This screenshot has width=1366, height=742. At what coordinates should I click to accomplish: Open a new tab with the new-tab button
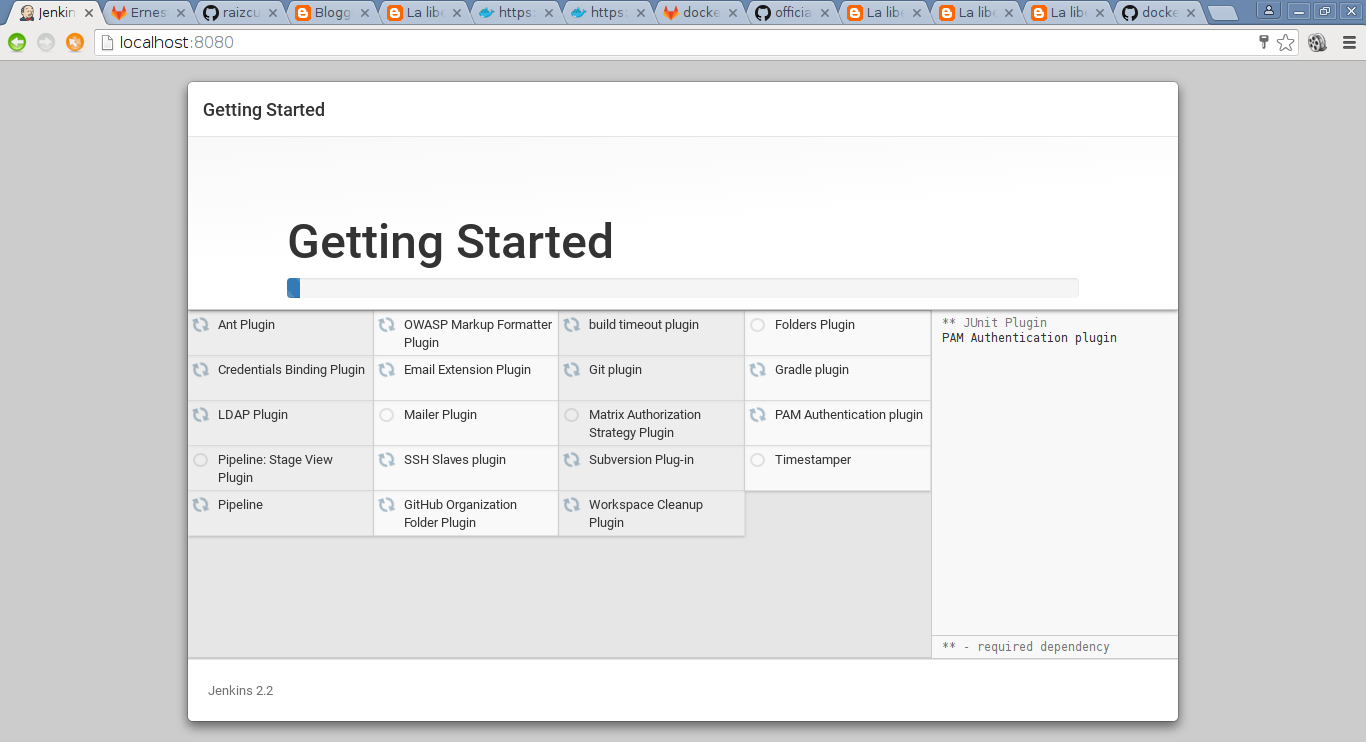tap(1222, 13)
